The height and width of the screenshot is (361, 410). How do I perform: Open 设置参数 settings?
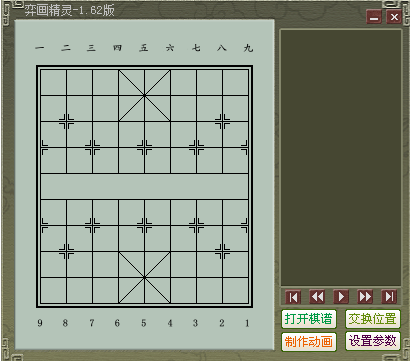(x=373, y=341)
